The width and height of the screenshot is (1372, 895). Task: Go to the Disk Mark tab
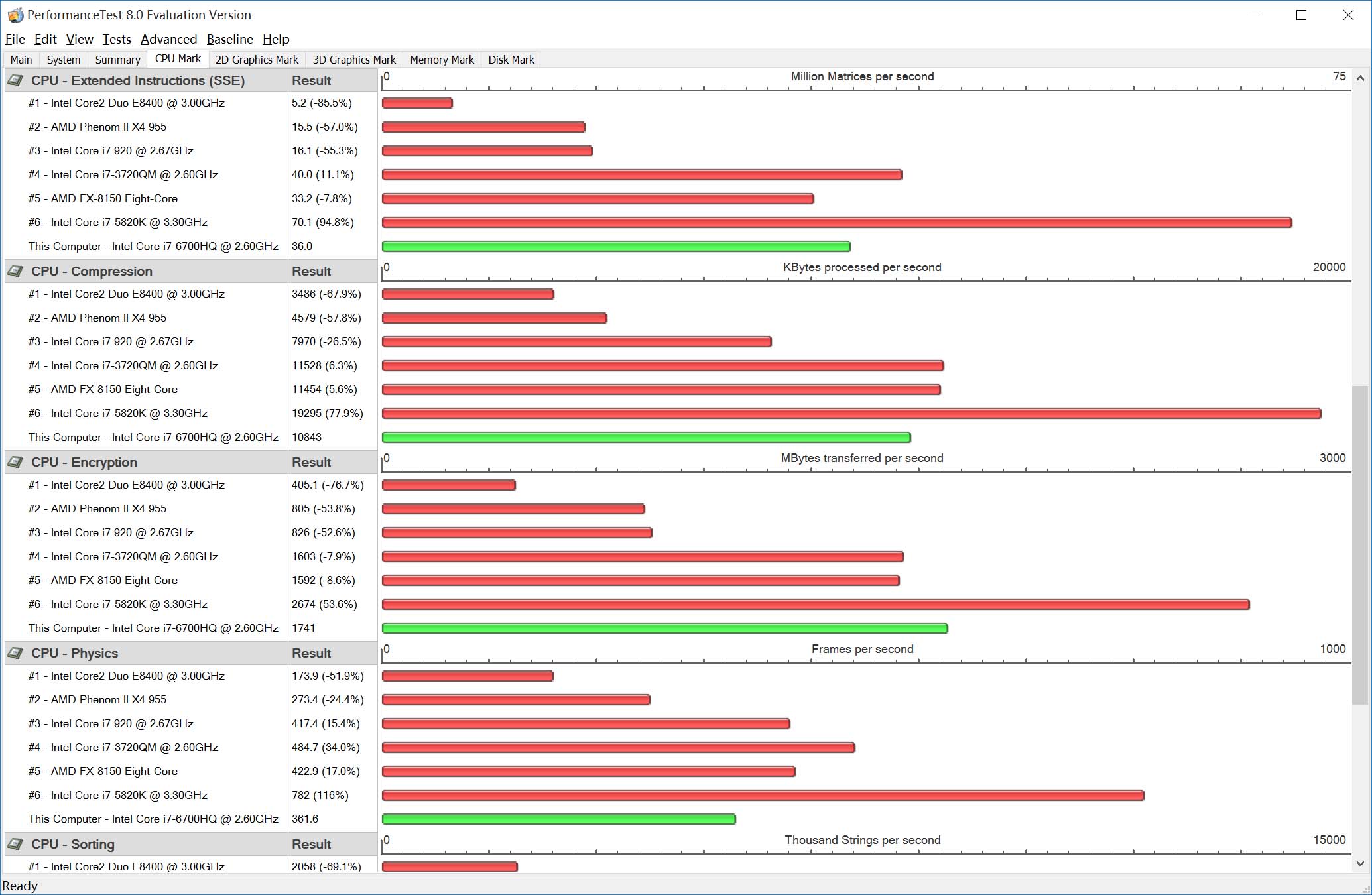511,60
